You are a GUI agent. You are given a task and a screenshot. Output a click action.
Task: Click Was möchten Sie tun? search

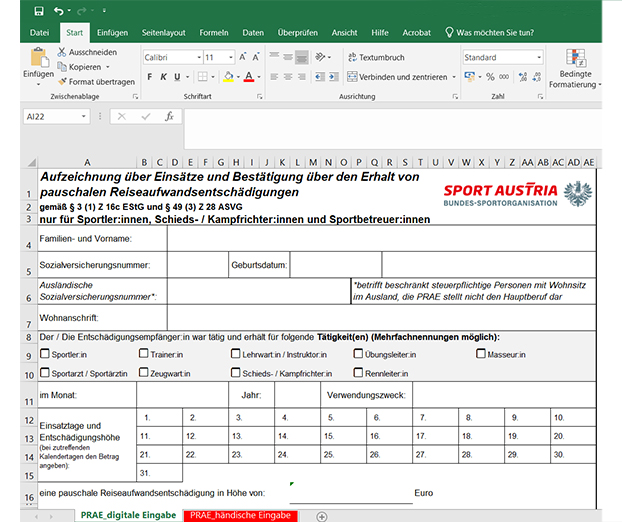(x=489, y=33)
